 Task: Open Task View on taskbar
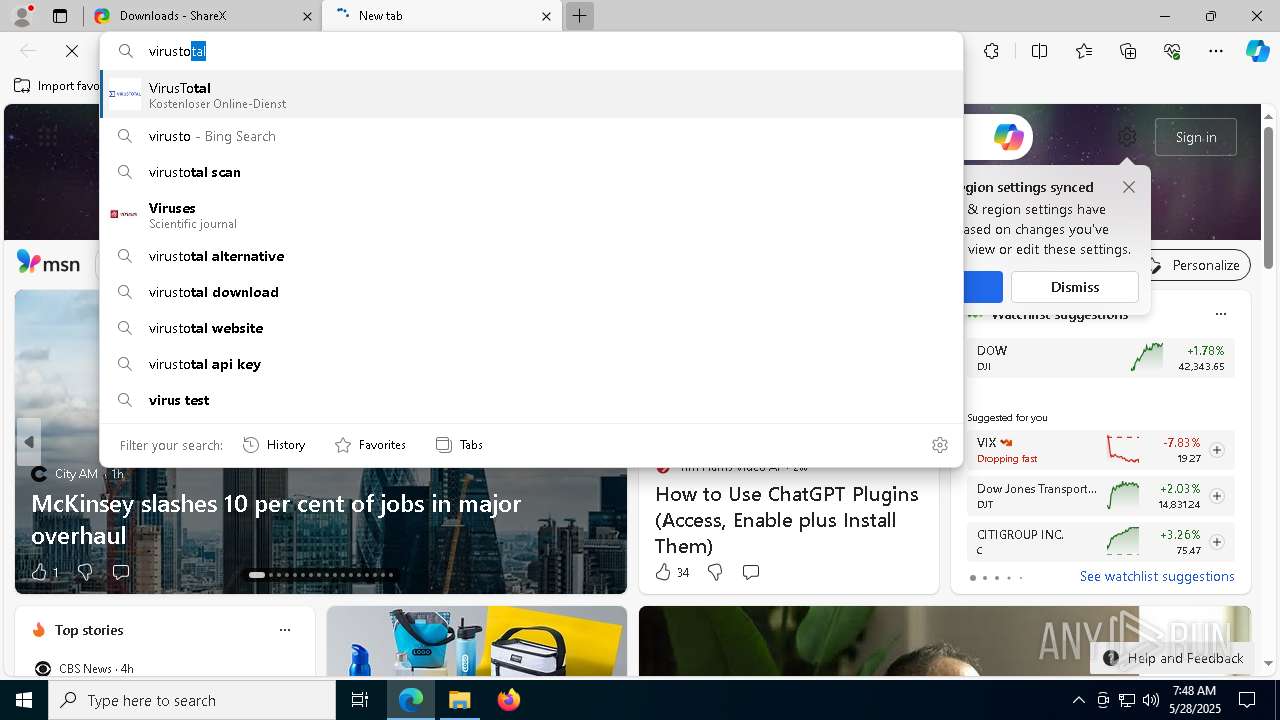pyautogui.click(x=360, y=700)
